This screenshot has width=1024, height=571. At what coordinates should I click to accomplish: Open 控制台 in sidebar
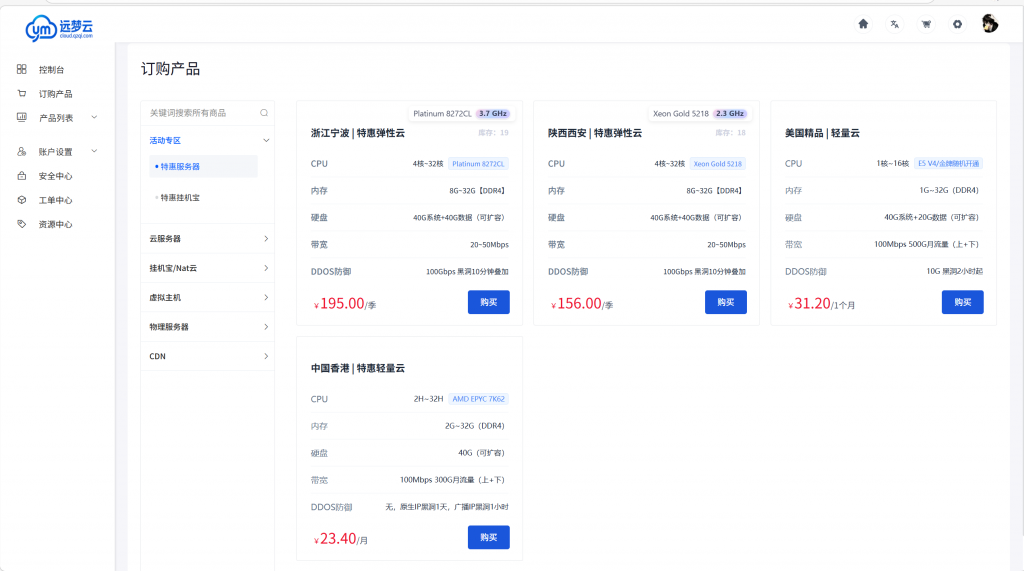click(x=51, y=70)
